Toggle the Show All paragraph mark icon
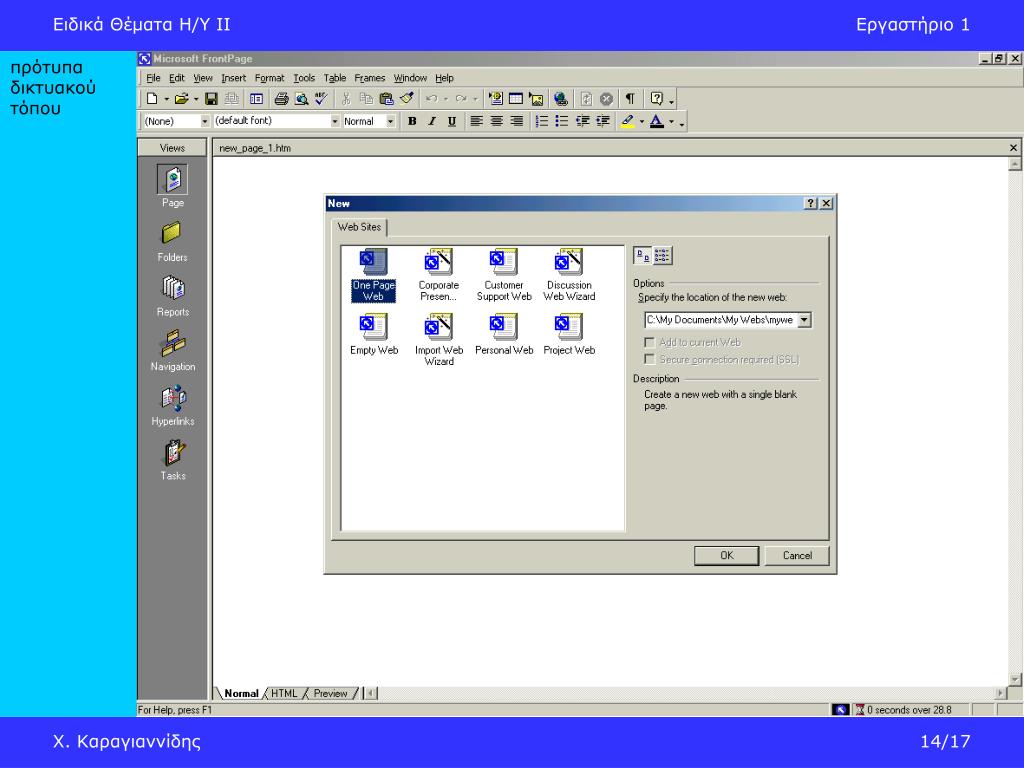The width and height of the screenshot is (1024, 768). (630, 99)
